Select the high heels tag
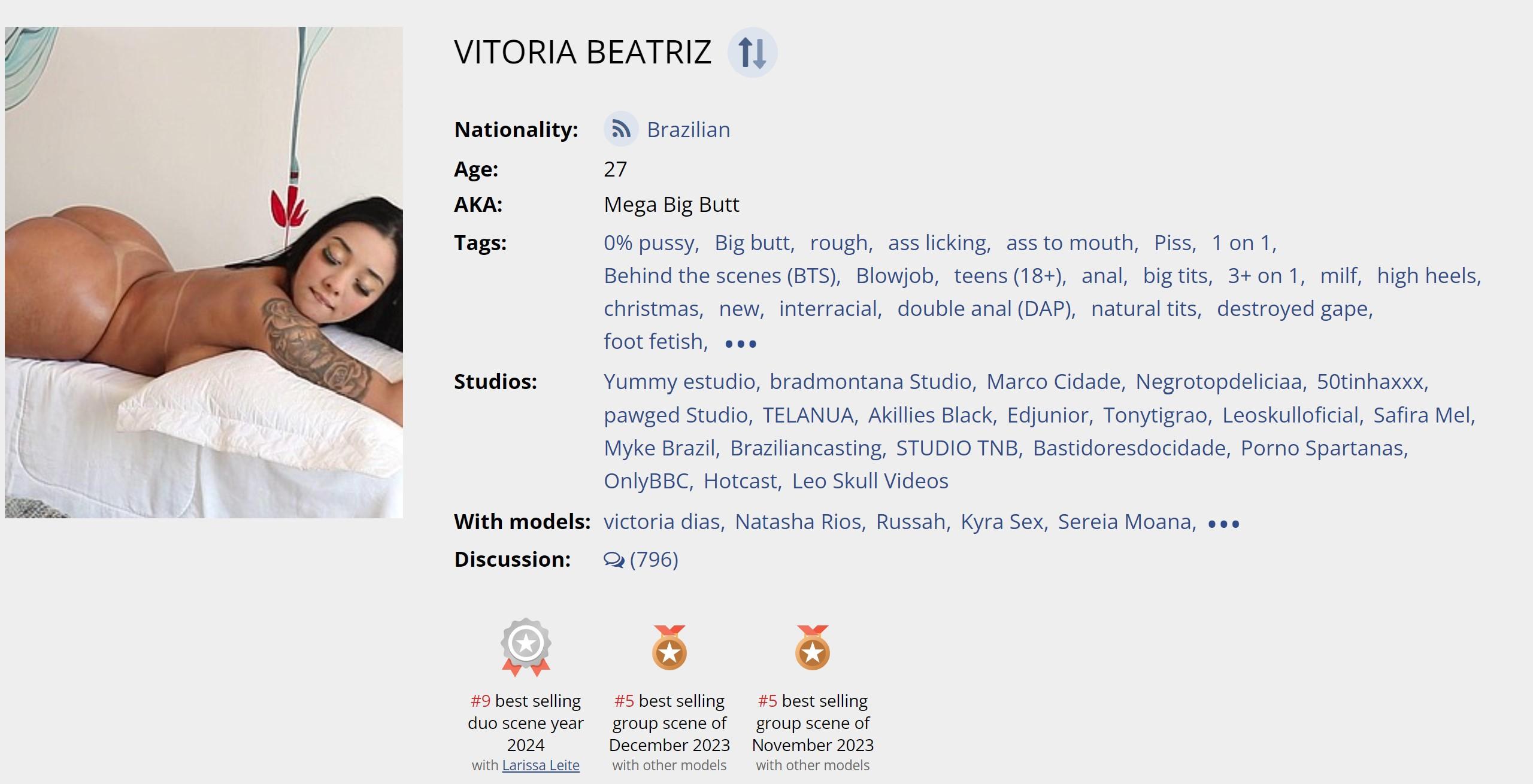 click(1427, 276)
